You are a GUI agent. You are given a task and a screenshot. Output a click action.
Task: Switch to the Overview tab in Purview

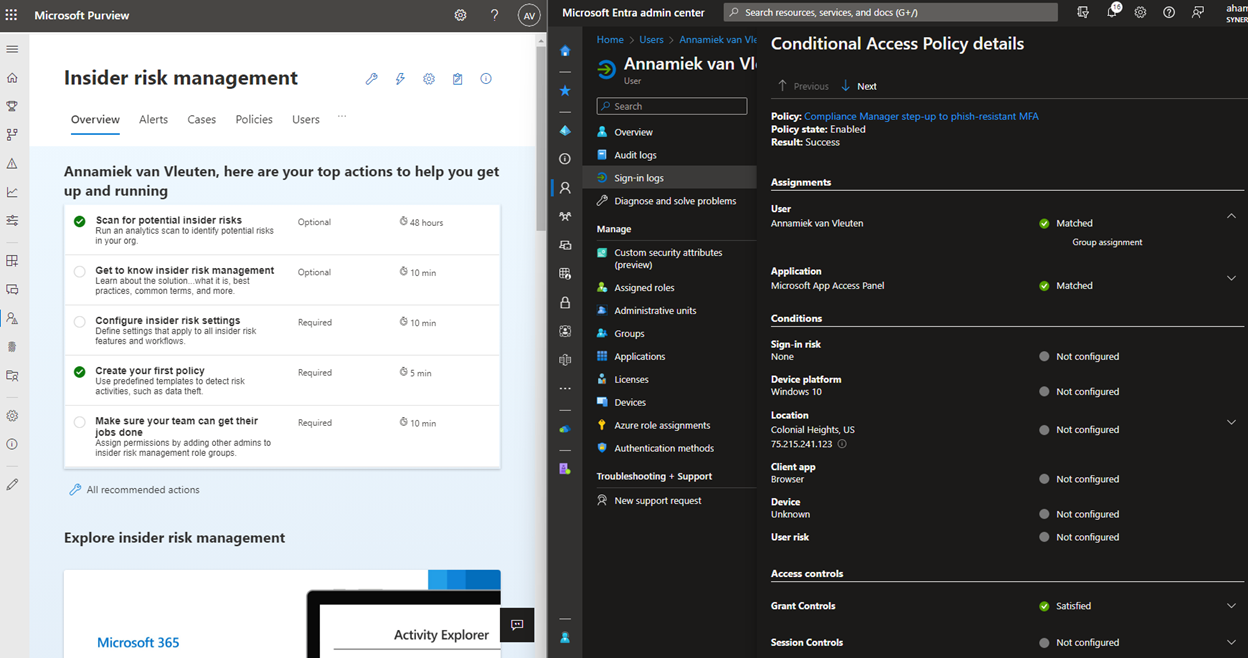(95, 119)
